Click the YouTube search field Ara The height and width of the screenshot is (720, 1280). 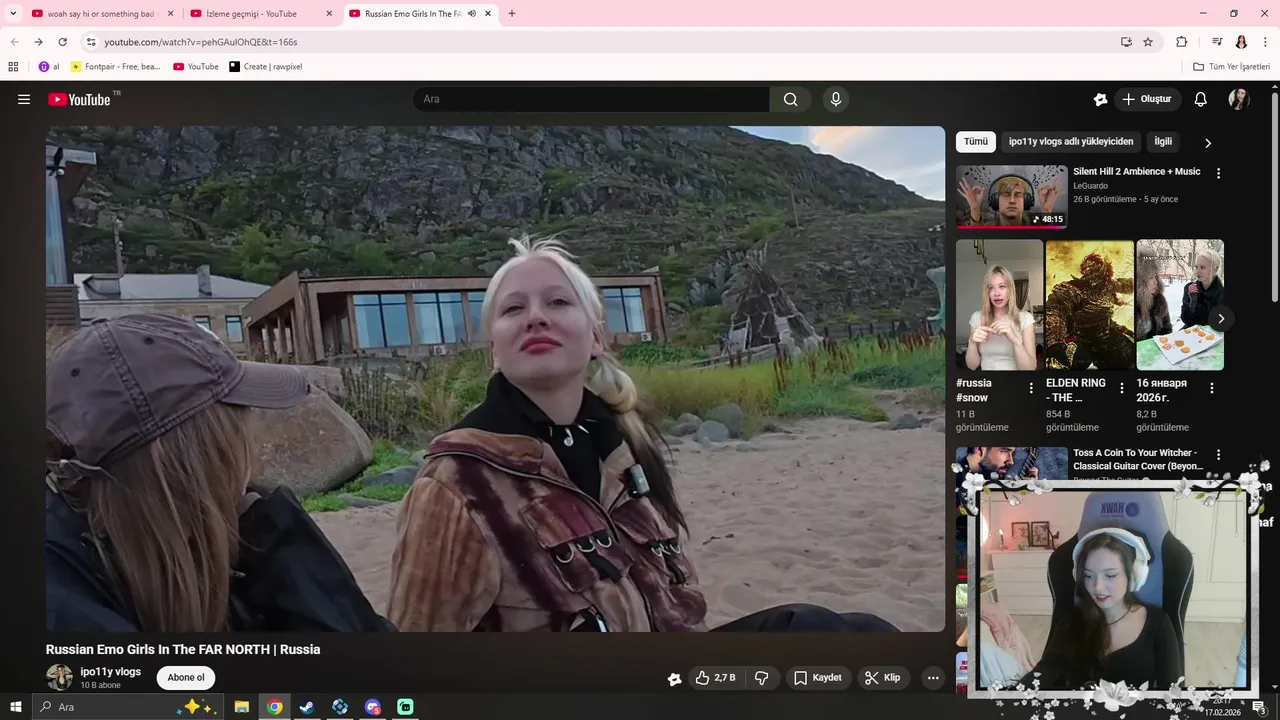[591, 99]
